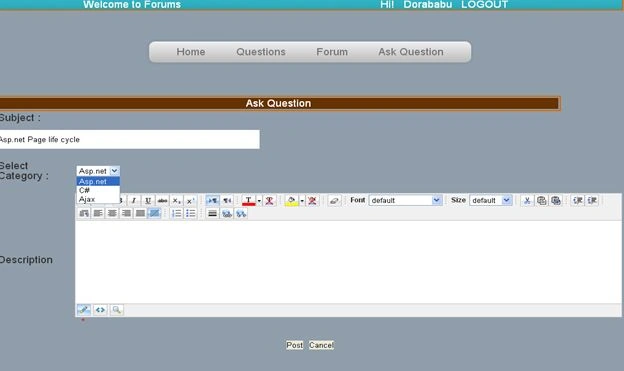624x371 pixels.
Task: Set left-to-right text direction
Action: [x=213, y=201]
